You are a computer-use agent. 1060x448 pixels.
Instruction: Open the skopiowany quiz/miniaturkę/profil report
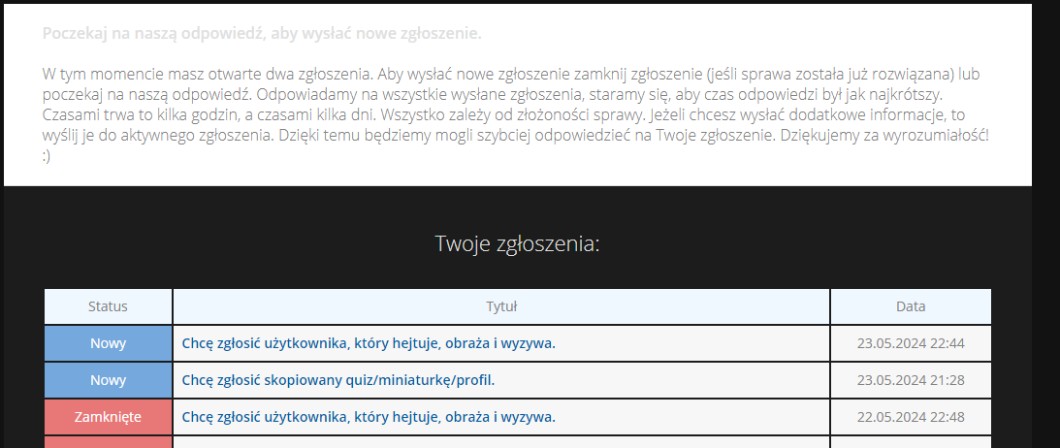[x=338, y=380]
